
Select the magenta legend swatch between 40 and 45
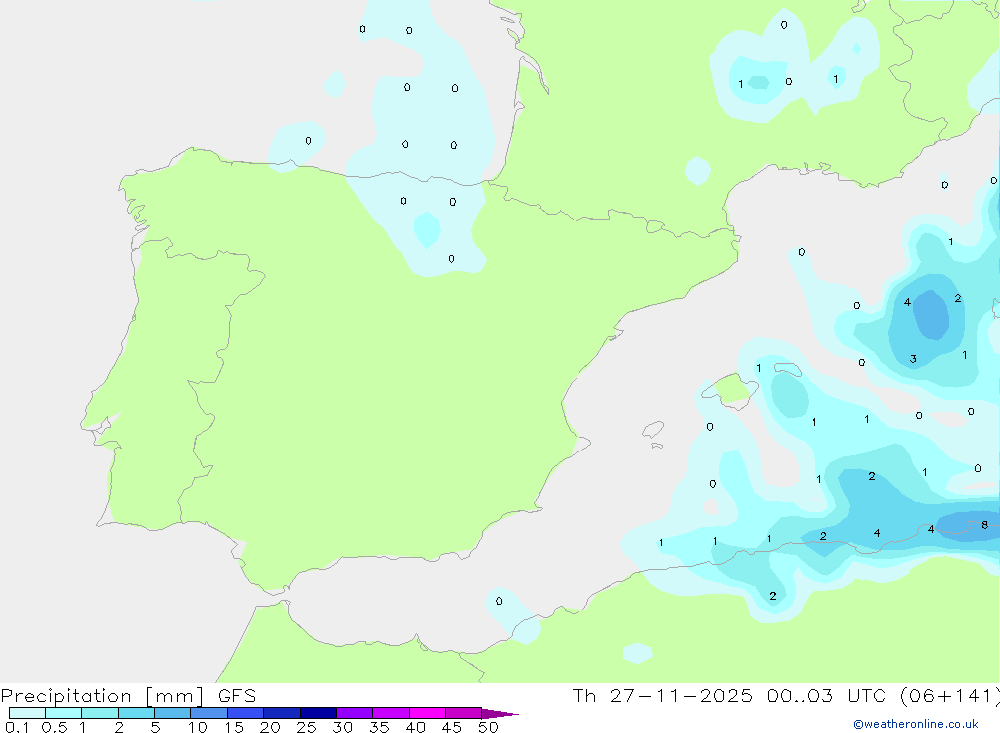tap(427, 713)
